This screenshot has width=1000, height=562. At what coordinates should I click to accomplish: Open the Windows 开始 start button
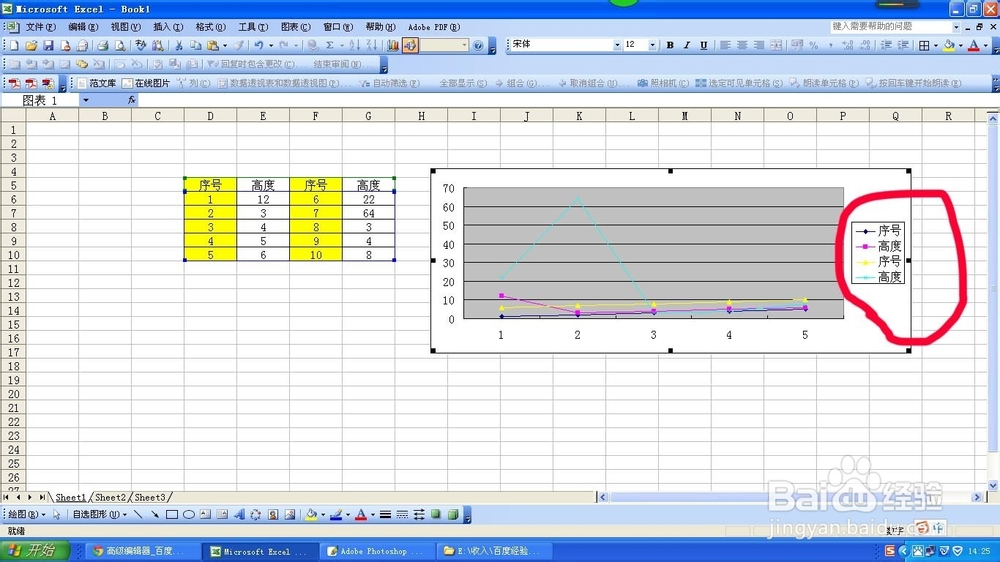tap(35, 551)
